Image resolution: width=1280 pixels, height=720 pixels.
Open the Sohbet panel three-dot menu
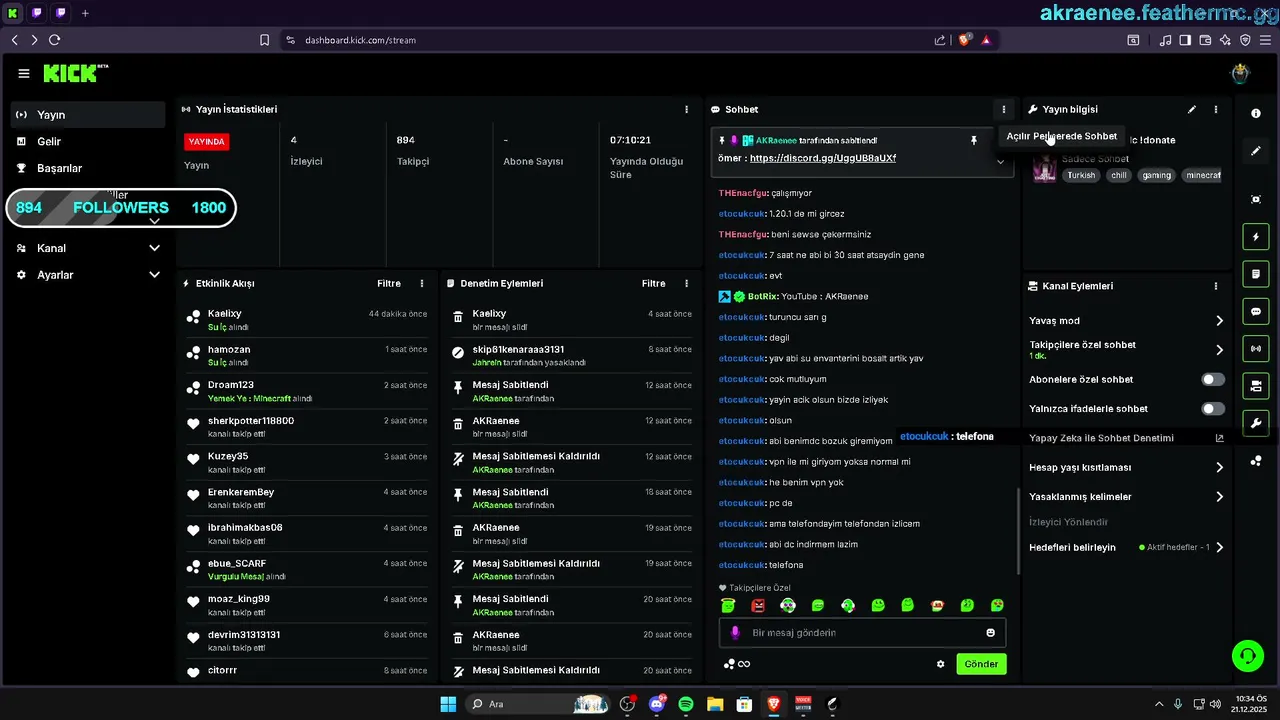point(1003,109)
